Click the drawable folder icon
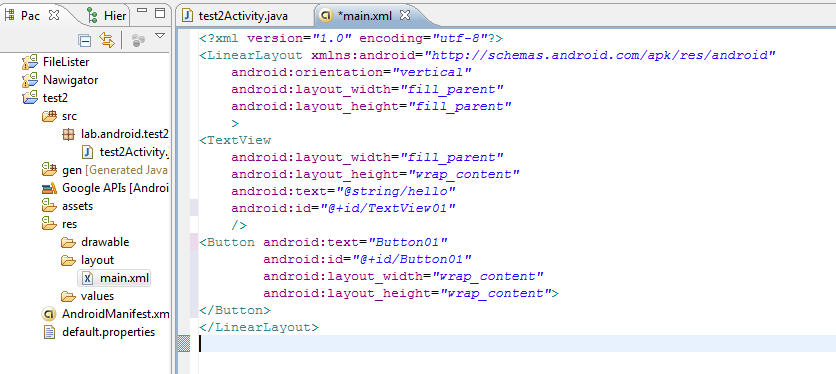 68,243
